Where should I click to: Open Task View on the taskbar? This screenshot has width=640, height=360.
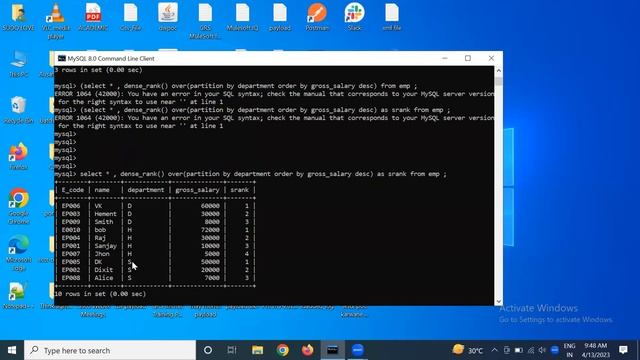(x=232, y=350)
